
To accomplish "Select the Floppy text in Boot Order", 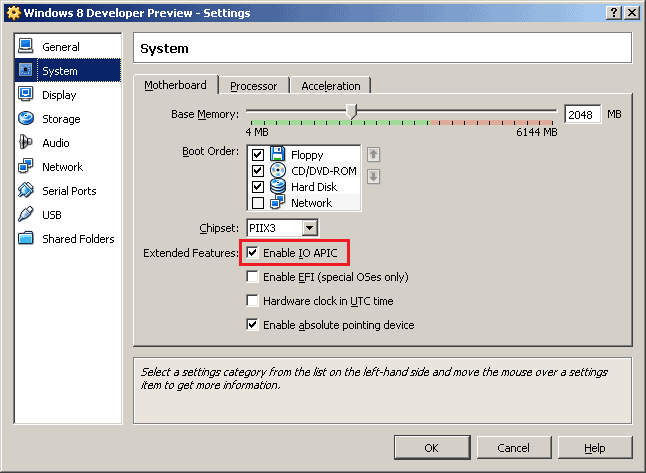I will pyautogui.click(x=307, y=155).
